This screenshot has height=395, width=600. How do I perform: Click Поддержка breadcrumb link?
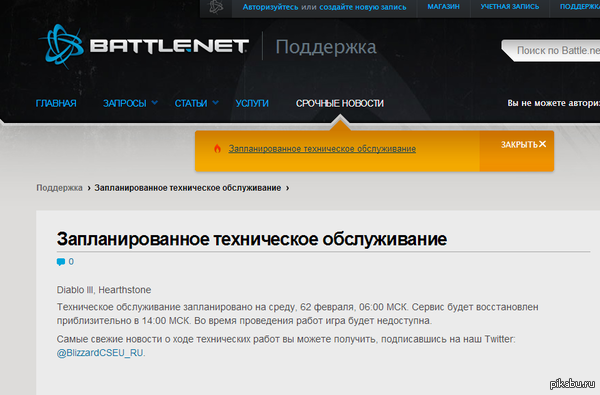59,188
